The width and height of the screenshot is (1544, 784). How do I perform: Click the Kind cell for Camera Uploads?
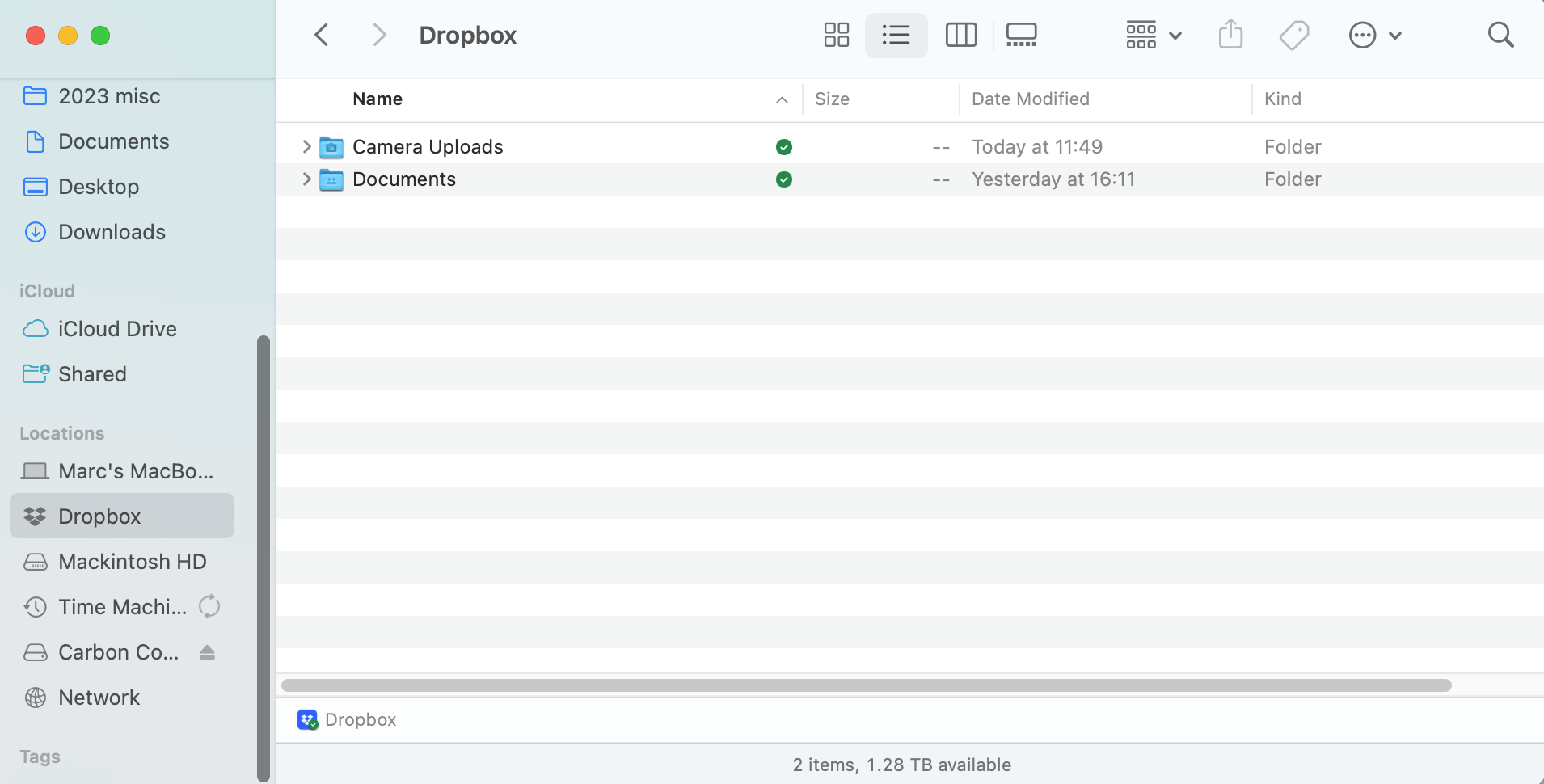pyautogui.click(x=1293, y=146)
